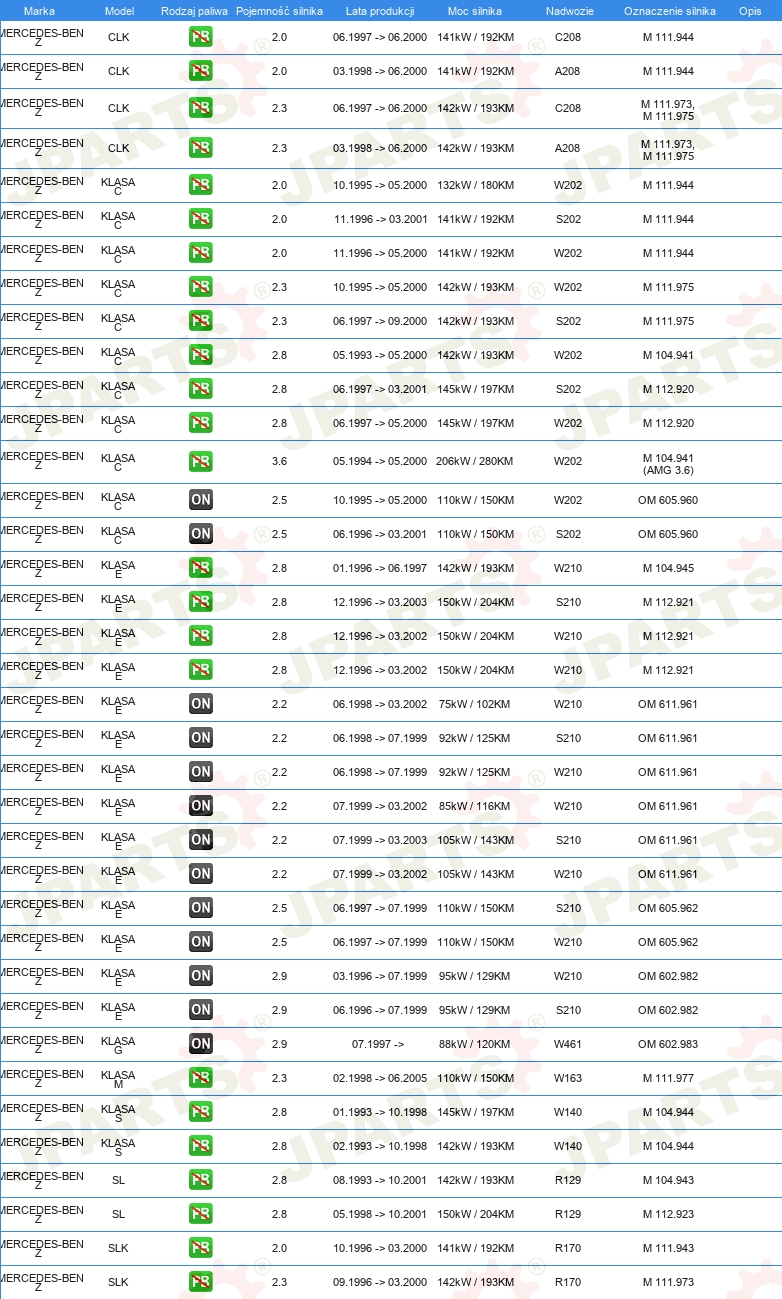Click the 3.6 engine capacity cell
This screenshot has width=782, height=1299.
(x=279, y=462)
